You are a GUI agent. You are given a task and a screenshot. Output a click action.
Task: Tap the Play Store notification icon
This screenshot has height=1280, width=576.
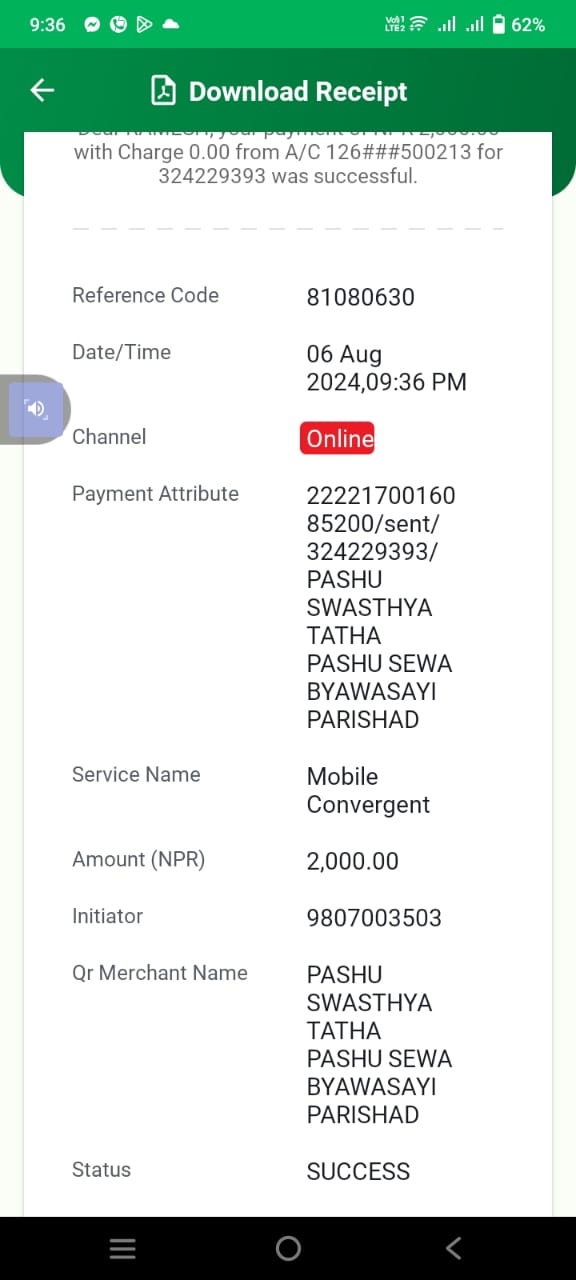click(x=144, y=25)
